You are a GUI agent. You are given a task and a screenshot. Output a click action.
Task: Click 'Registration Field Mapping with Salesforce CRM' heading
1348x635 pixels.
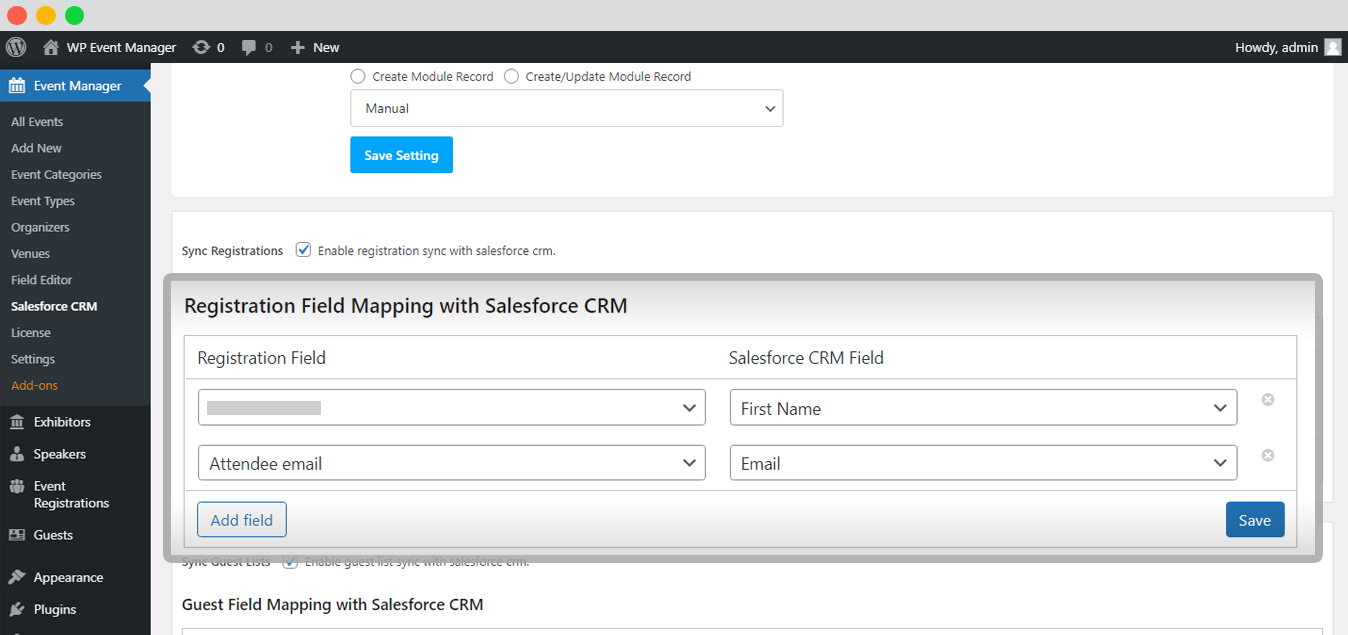coord(406,306)
